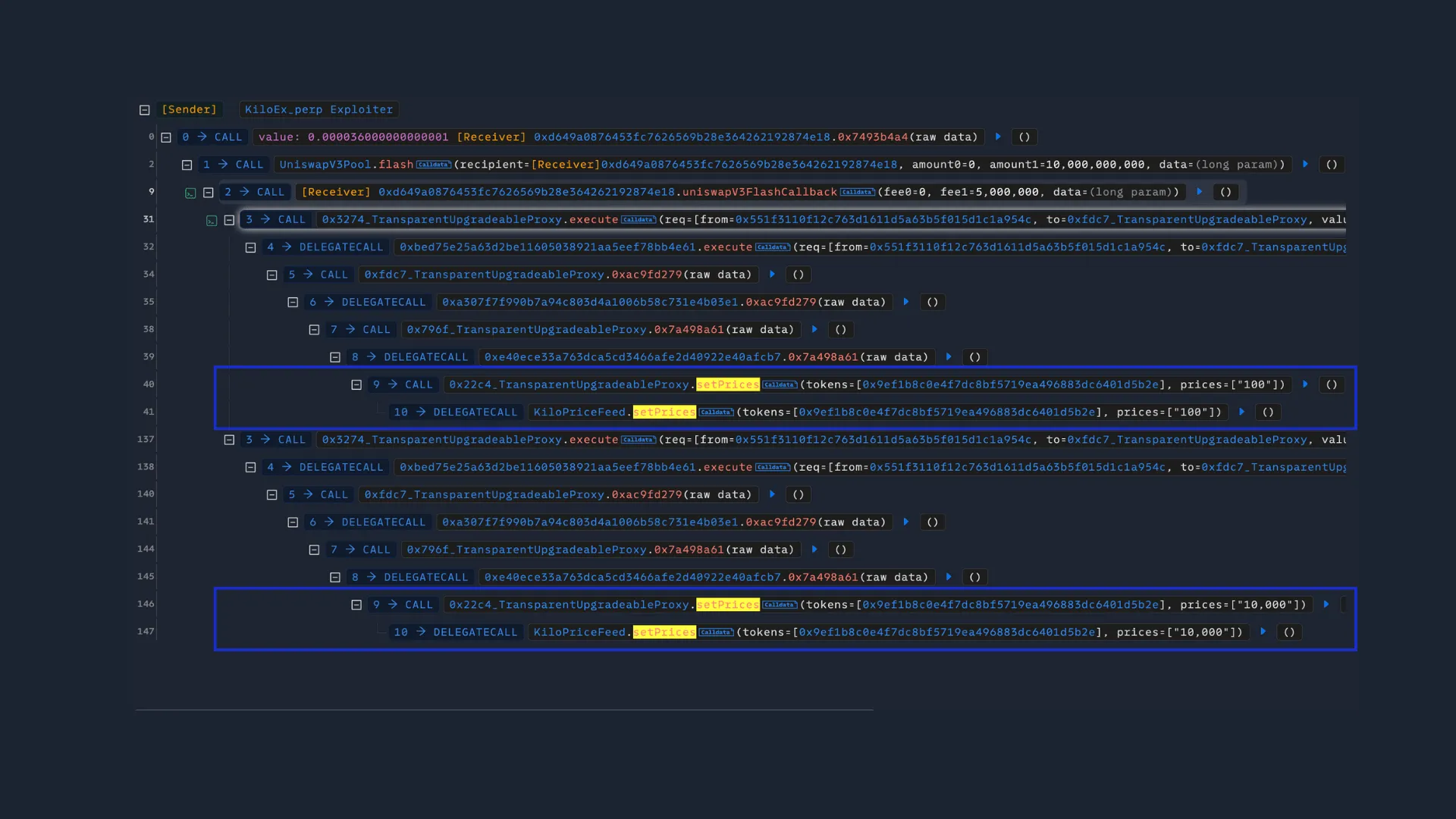Viewport: 1456px width, 819px height.
Task: Click blue output arrow on call 0 row
Action: pyautogui.click(x=998, y=136)
